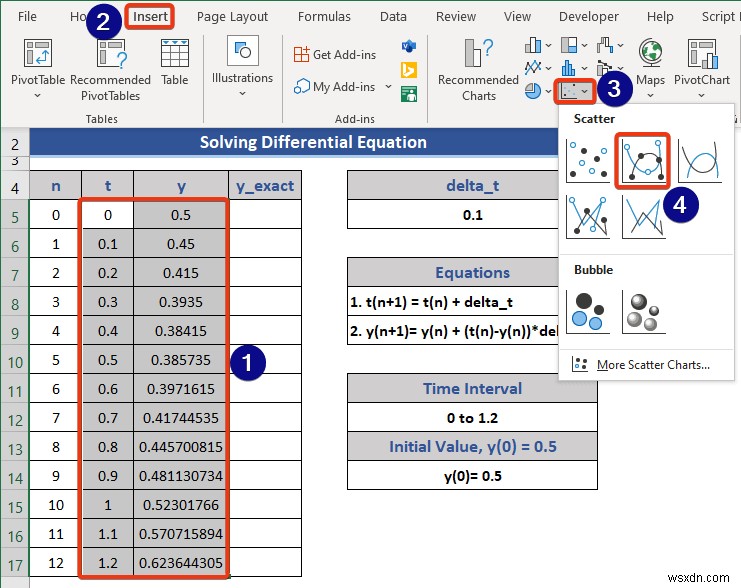Select Scatter with Straight Lines and Markers
The width and height of the screenshot is (741, 588).
pos(587,217)
